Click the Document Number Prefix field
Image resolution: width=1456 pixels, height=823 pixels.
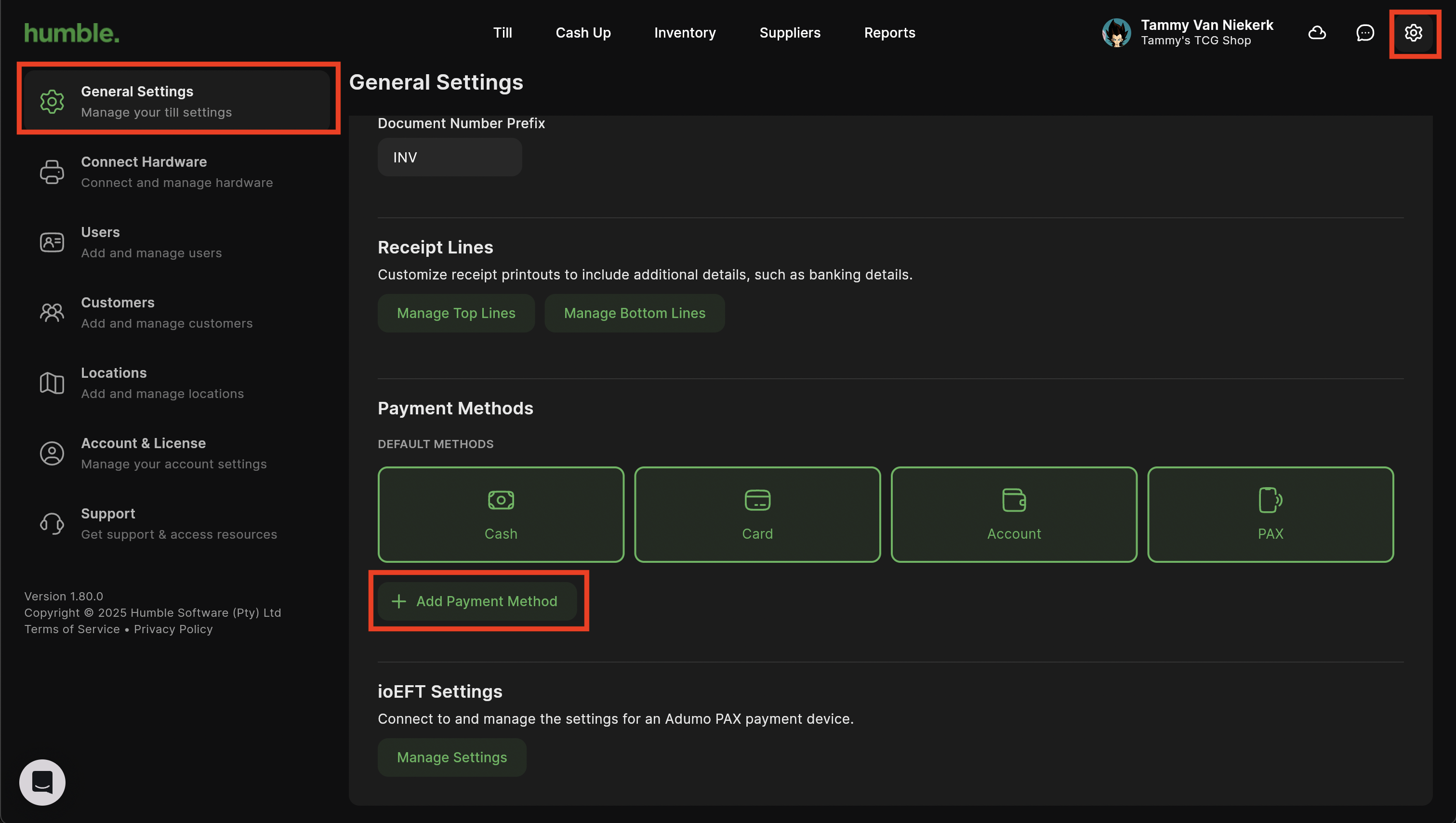point(450,157)
